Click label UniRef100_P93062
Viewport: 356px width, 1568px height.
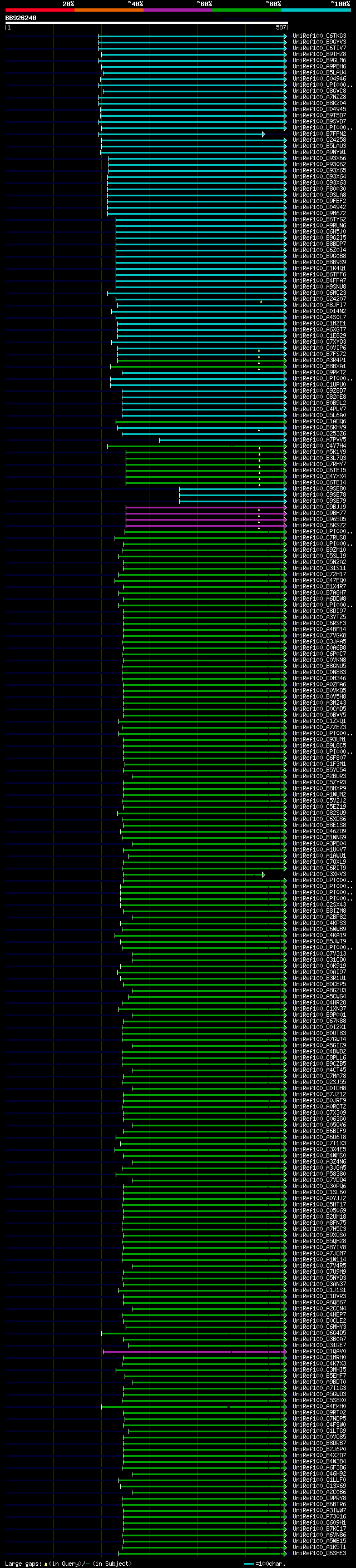(319, 164)
